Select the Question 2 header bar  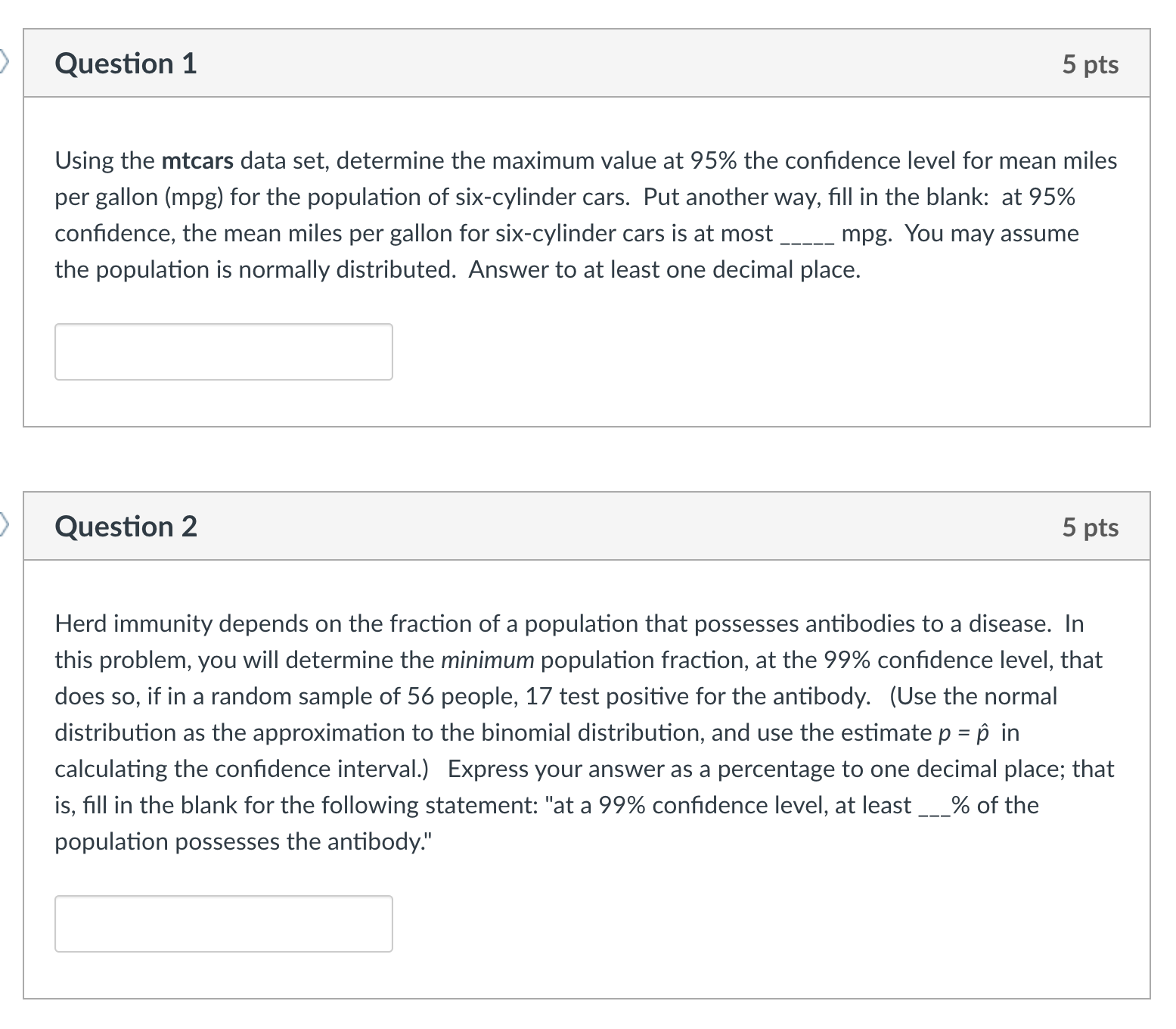pos(590,527)
